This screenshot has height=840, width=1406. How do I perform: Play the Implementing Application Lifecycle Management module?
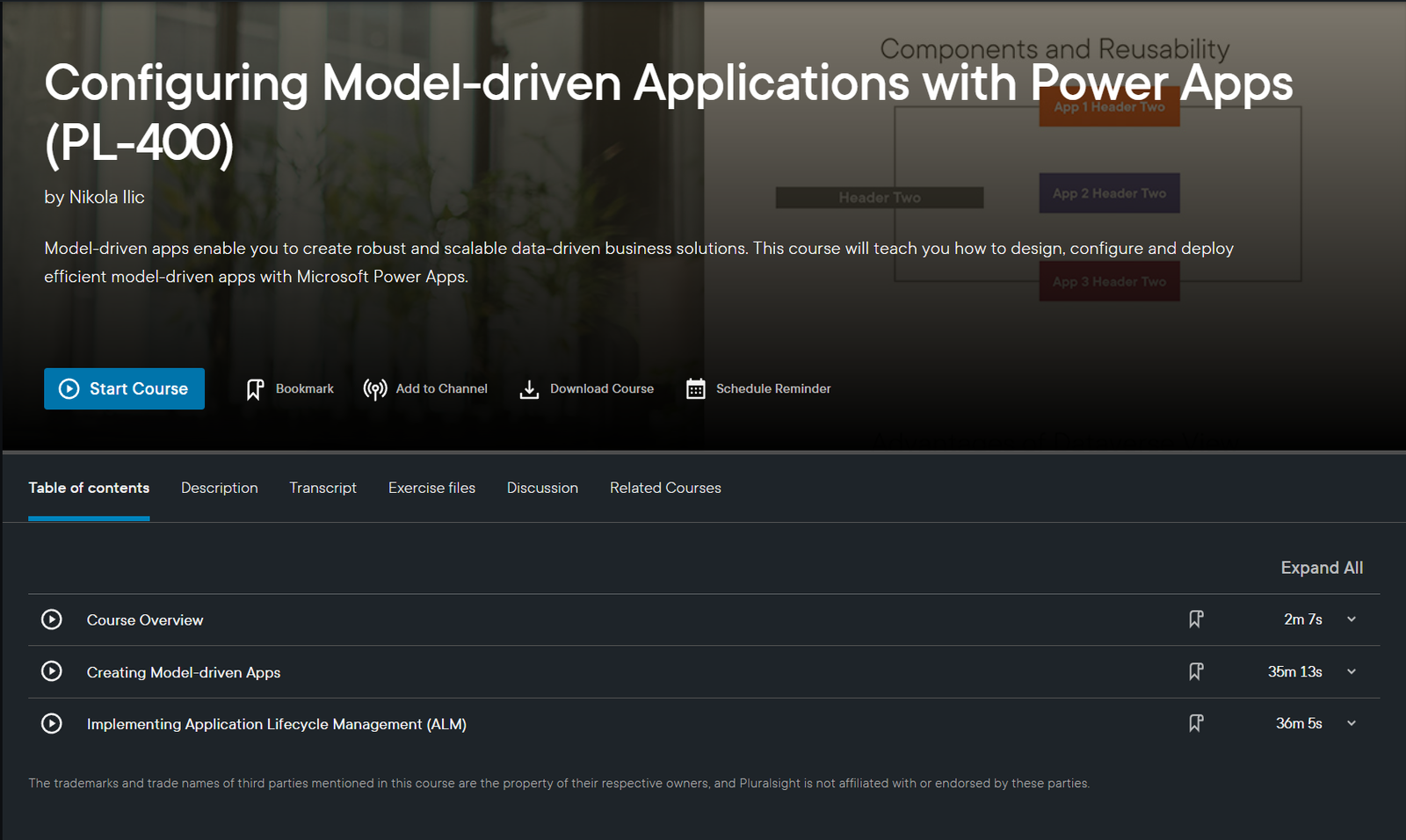point(52,723)
